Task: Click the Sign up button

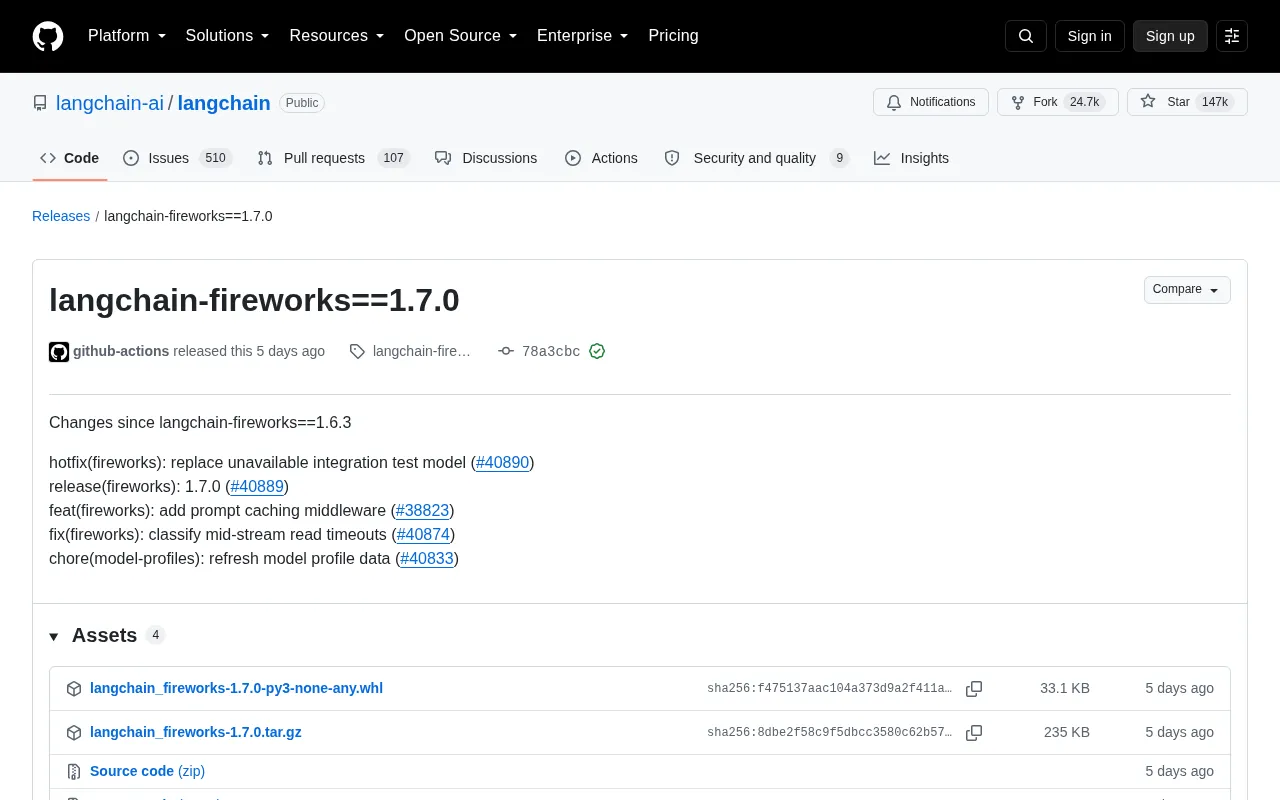Action: pos(1170,36)
